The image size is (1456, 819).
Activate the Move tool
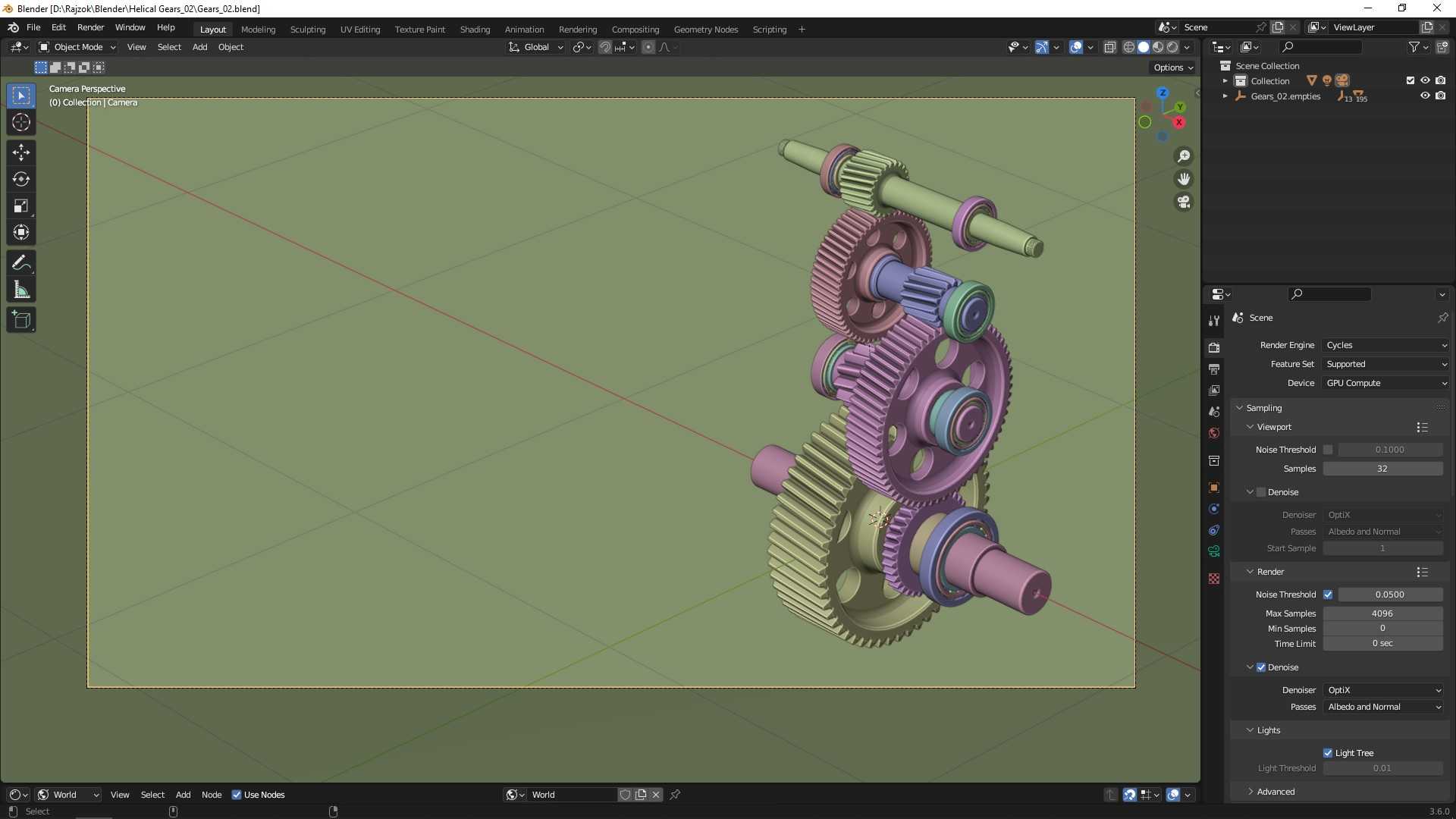click(21, 152)
